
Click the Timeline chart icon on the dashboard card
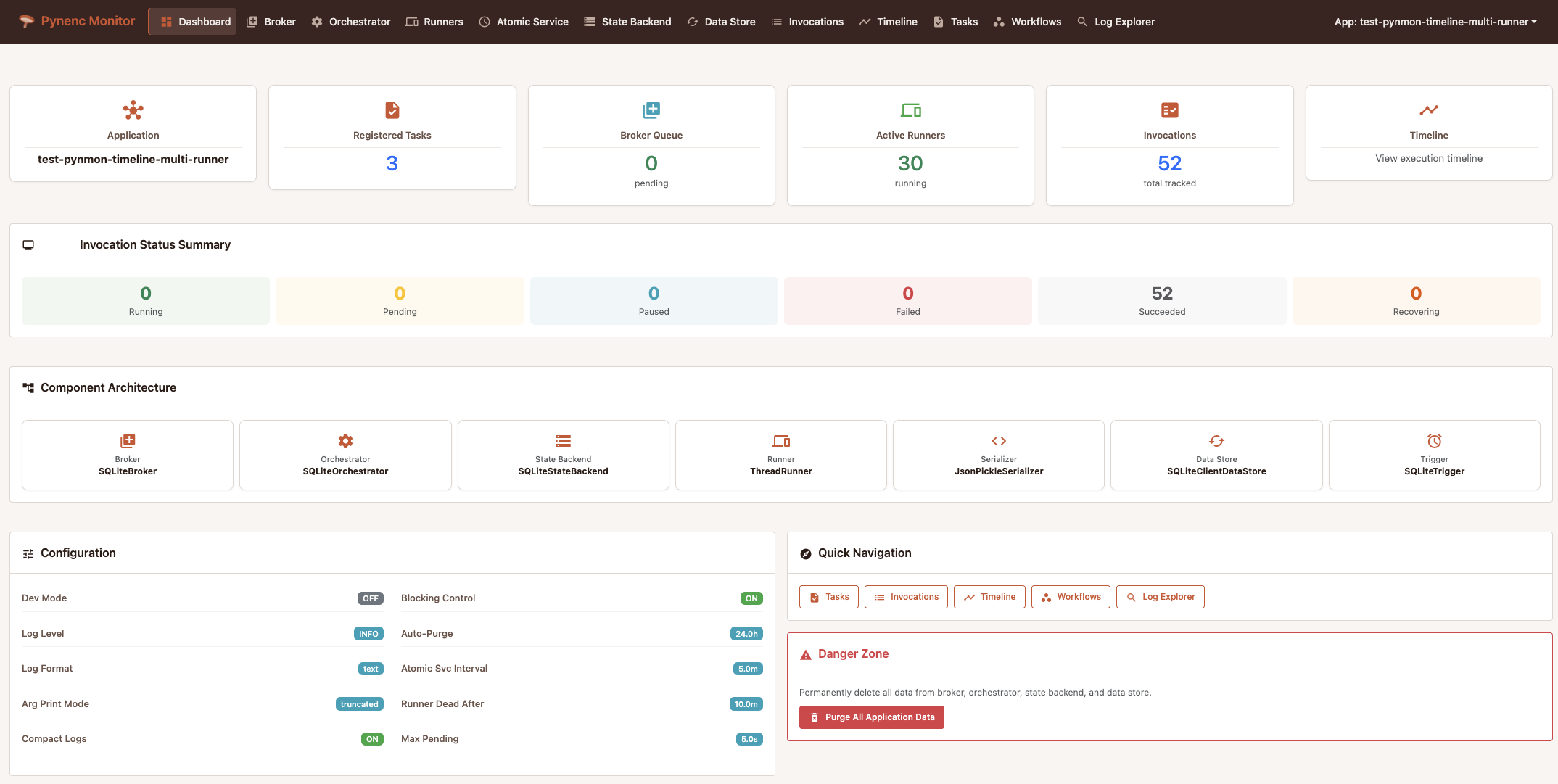[1427, 110]
